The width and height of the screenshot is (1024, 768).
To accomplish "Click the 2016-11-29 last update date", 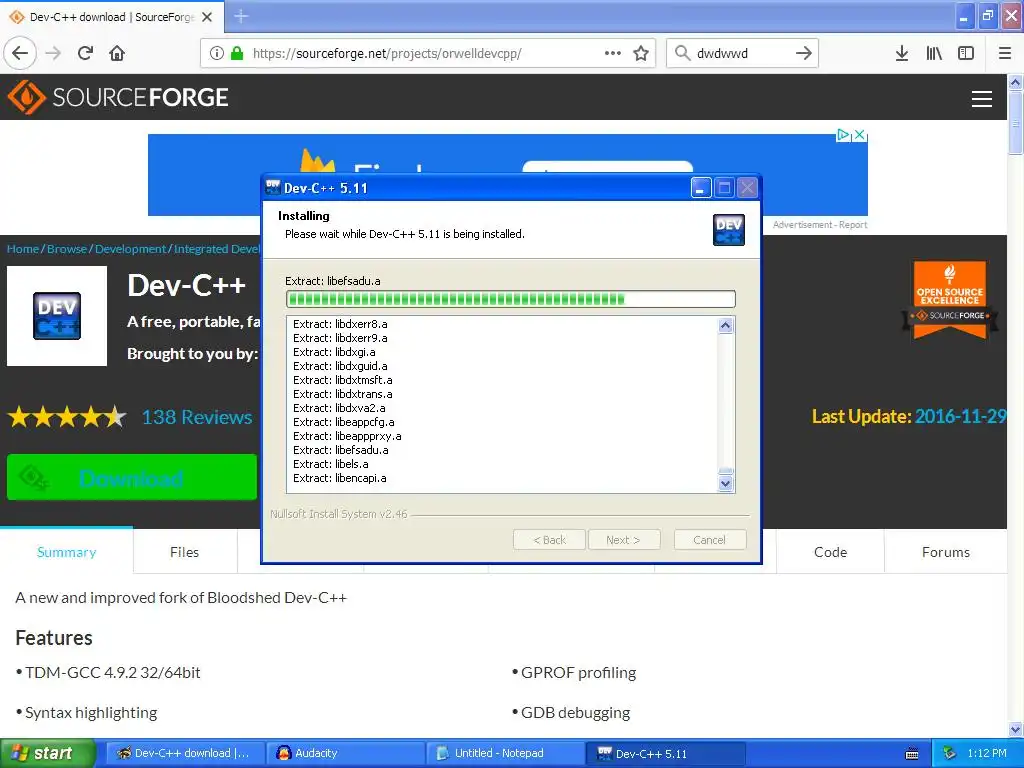I will pyautogui.click(x=960, y=416).
